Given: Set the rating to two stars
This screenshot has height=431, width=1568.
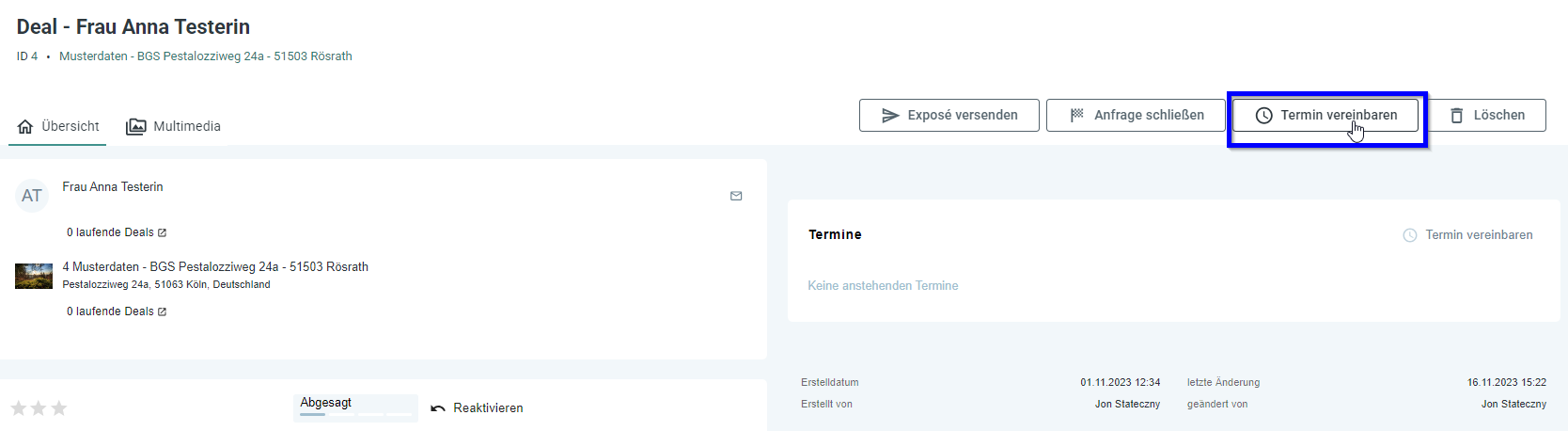Looking at the screenshot, I should tap(39, 407).
